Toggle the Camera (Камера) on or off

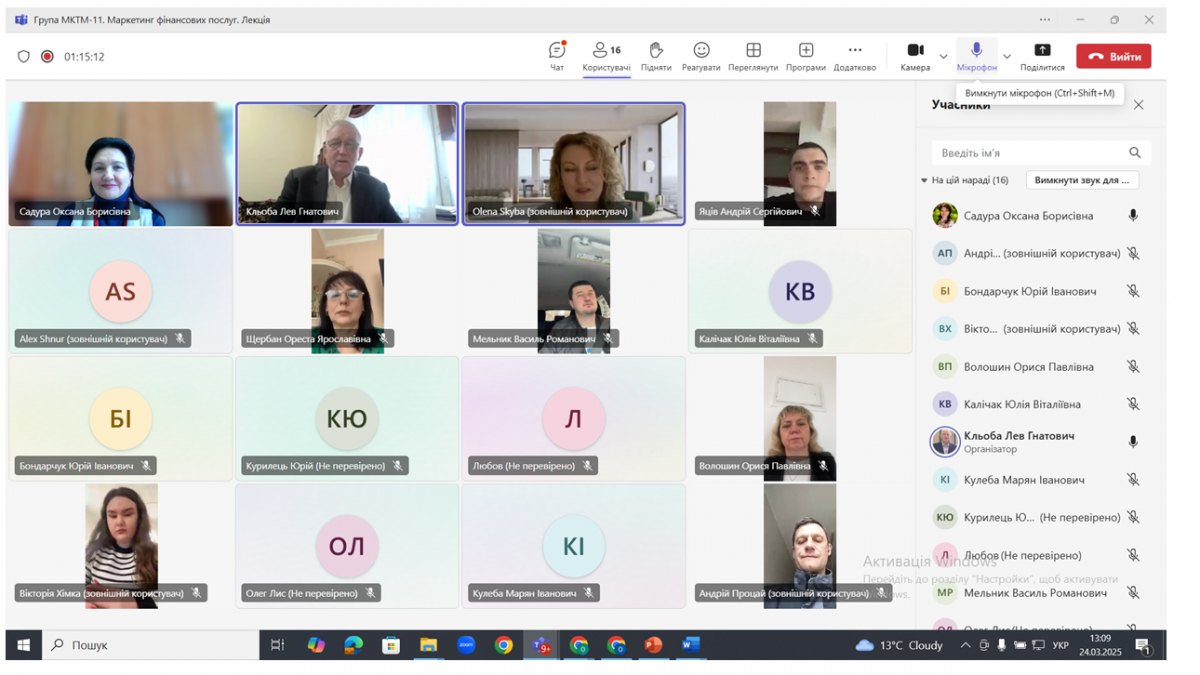click(x=915, y=51)
